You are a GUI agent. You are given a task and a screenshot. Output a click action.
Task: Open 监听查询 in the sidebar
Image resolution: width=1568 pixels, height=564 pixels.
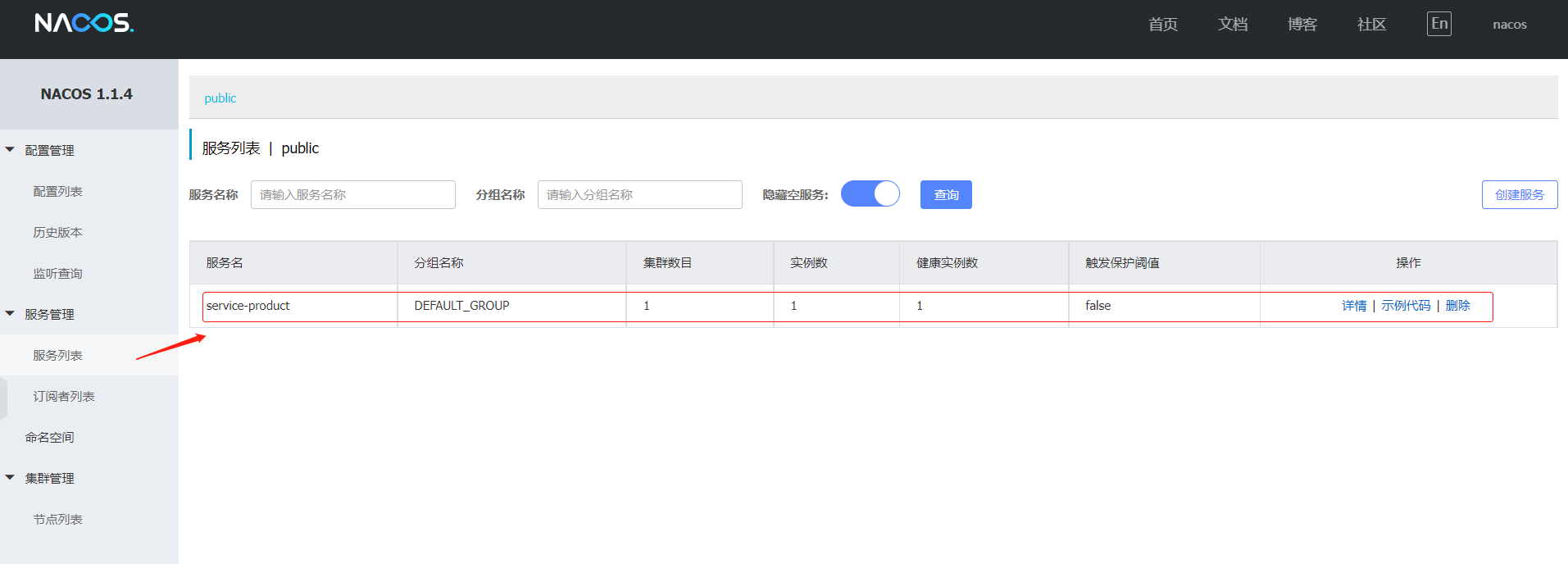[57, 273]
